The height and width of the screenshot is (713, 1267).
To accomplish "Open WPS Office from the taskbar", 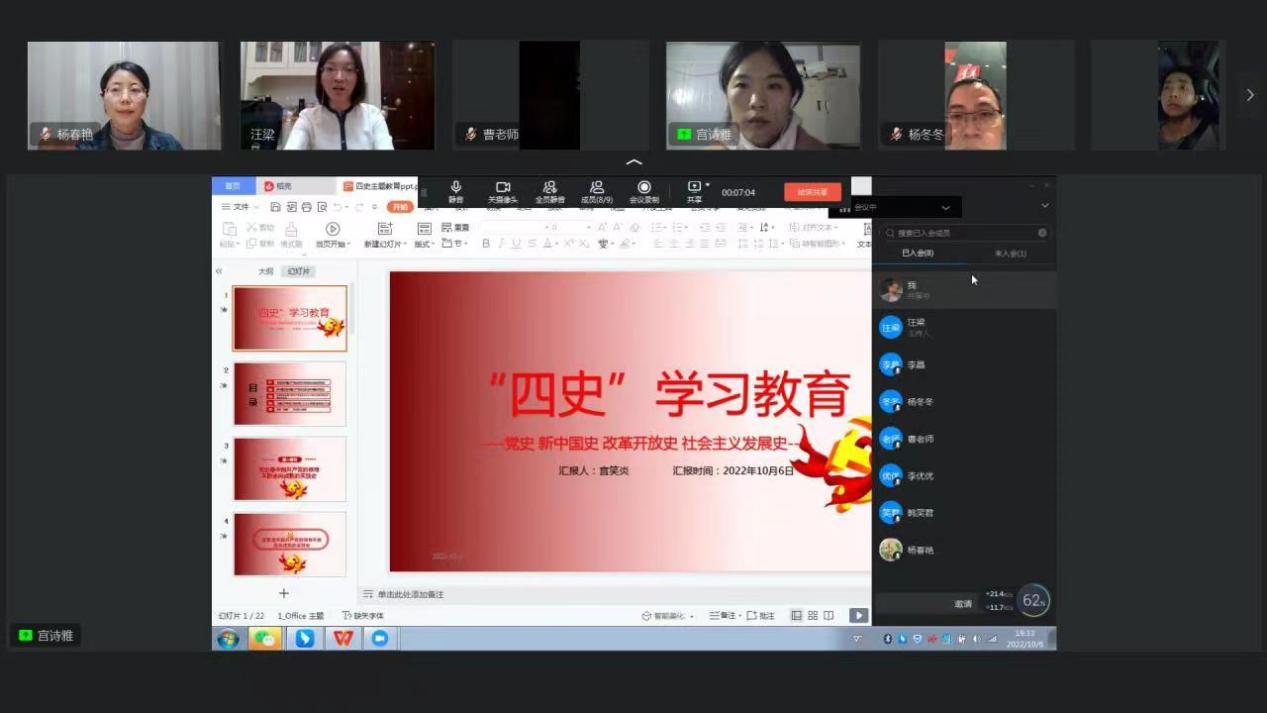I will click(x=343, y=638).
